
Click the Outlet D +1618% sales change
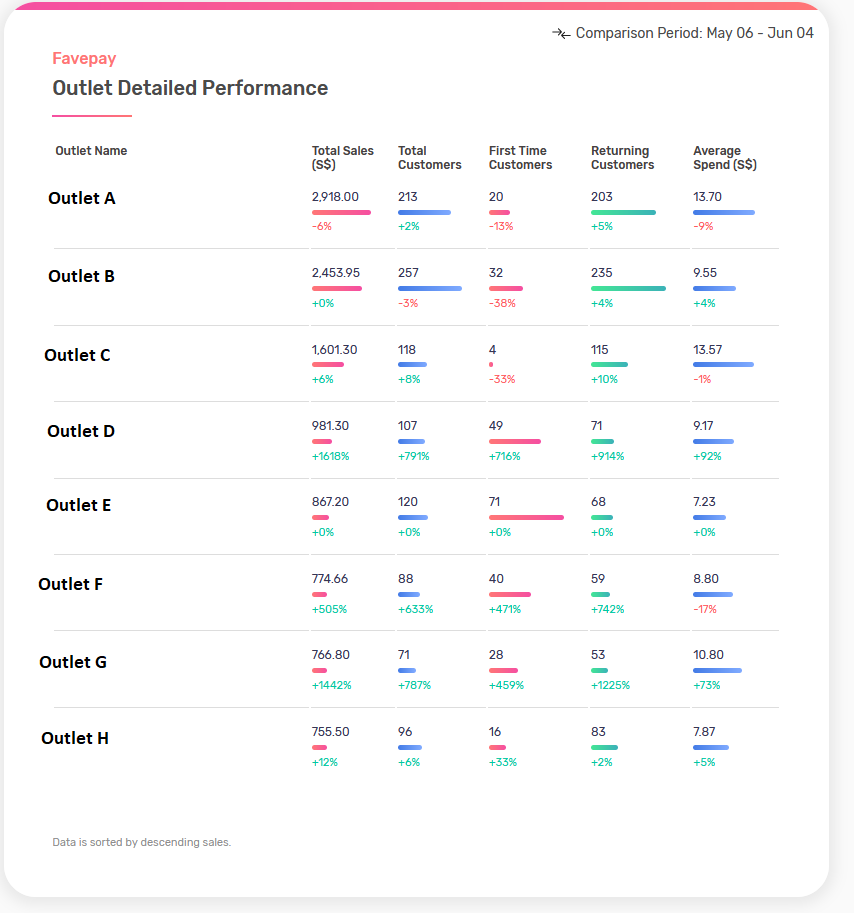click(x=331, y=456)
